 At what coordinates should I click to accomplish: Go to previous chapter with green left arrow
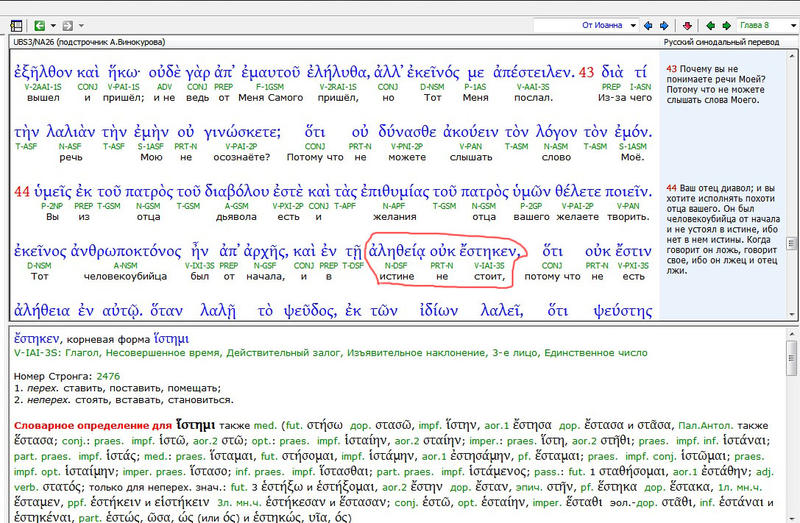pyautogui.click(x=710, y=25)
